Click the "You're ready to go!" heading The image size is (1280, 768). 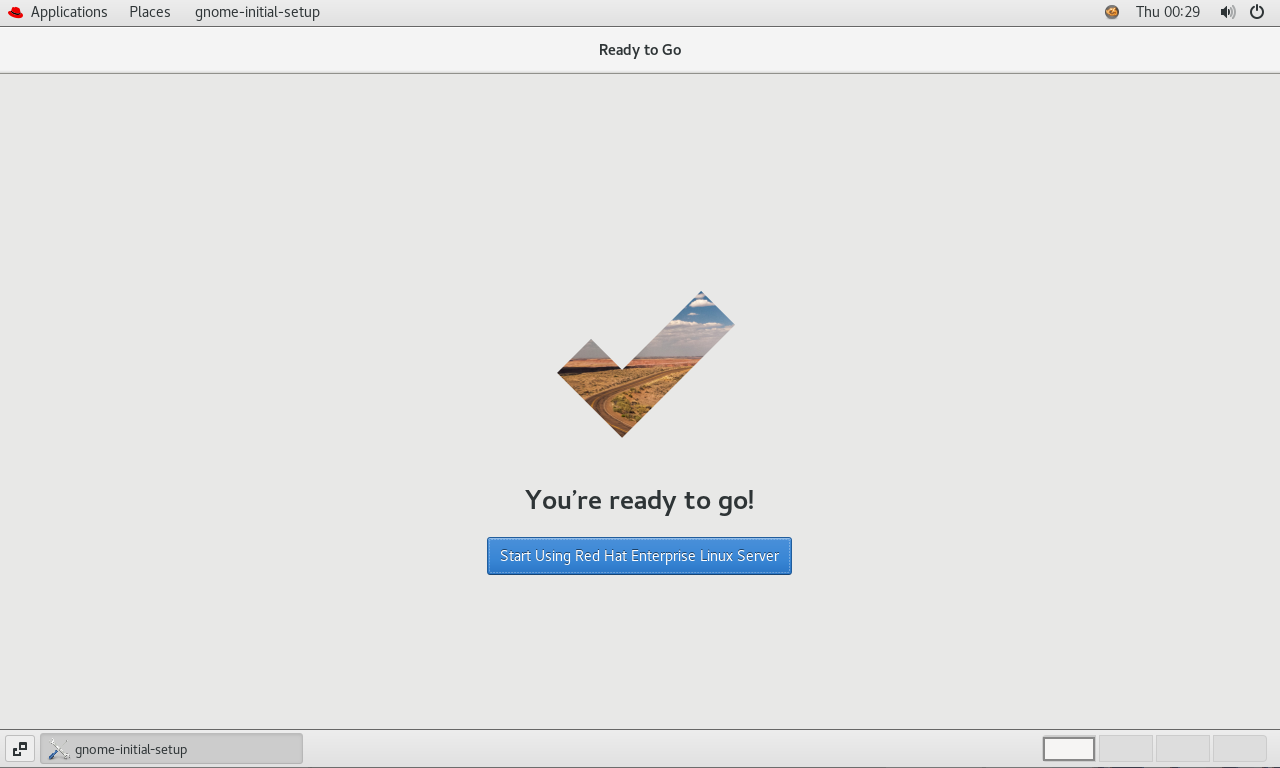point(640,500)
